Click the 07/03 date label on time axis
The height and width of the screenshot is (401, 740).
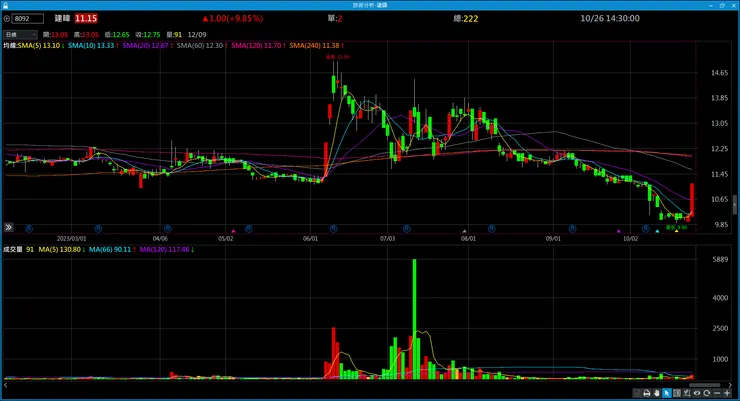[x=387, y=239]
